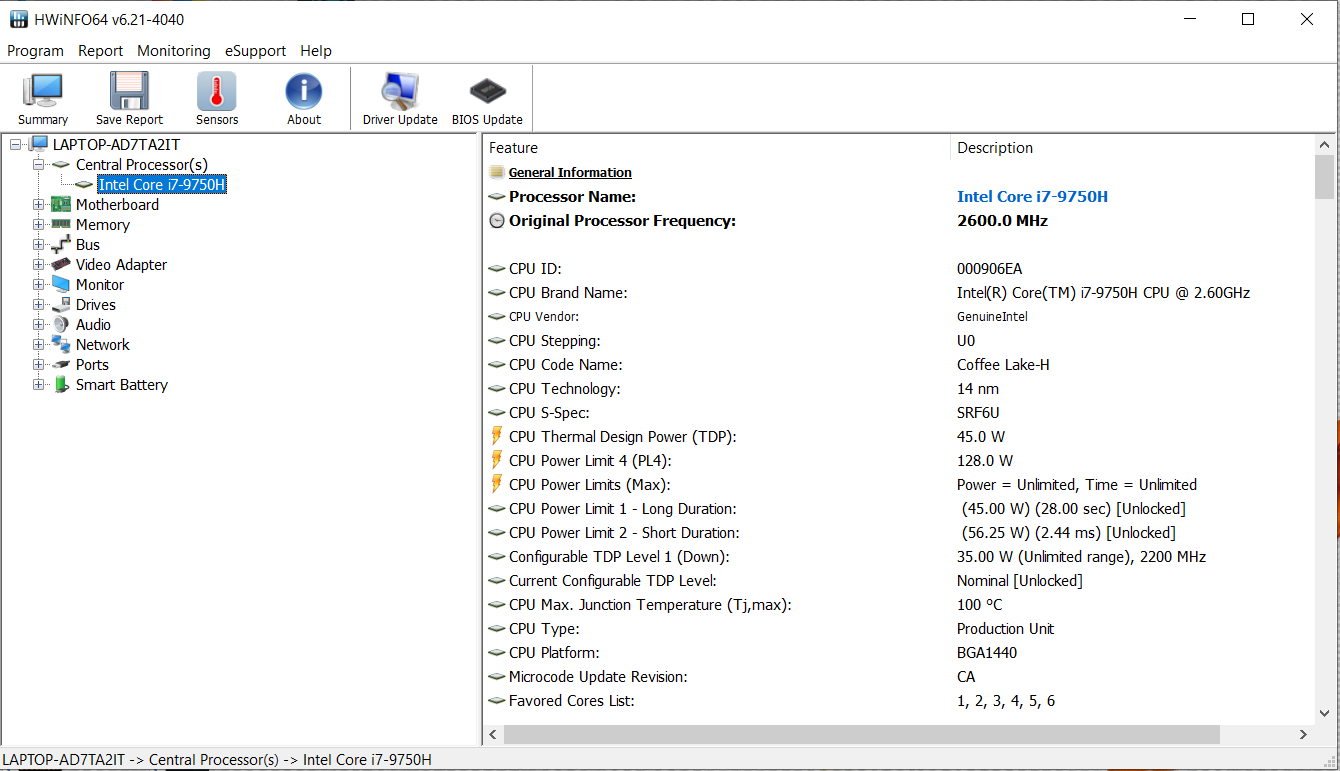Expand the Memory tree node
This screenshot has height=771, width=1340.
tap(39, 225)
